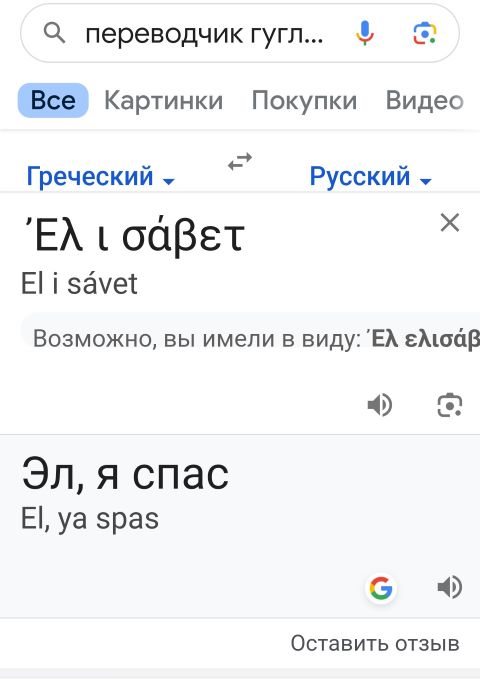Switch to the Картинки tab
The height and width of the screenshot is (699, 480).
[x=164, y=100]
